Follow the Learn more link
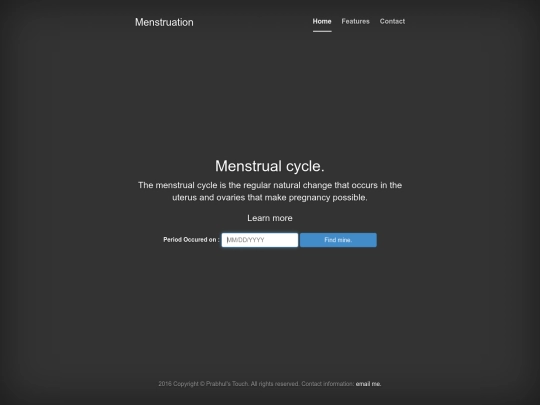Viewport: 540px width, 405px height. click(x=270, y=218)
